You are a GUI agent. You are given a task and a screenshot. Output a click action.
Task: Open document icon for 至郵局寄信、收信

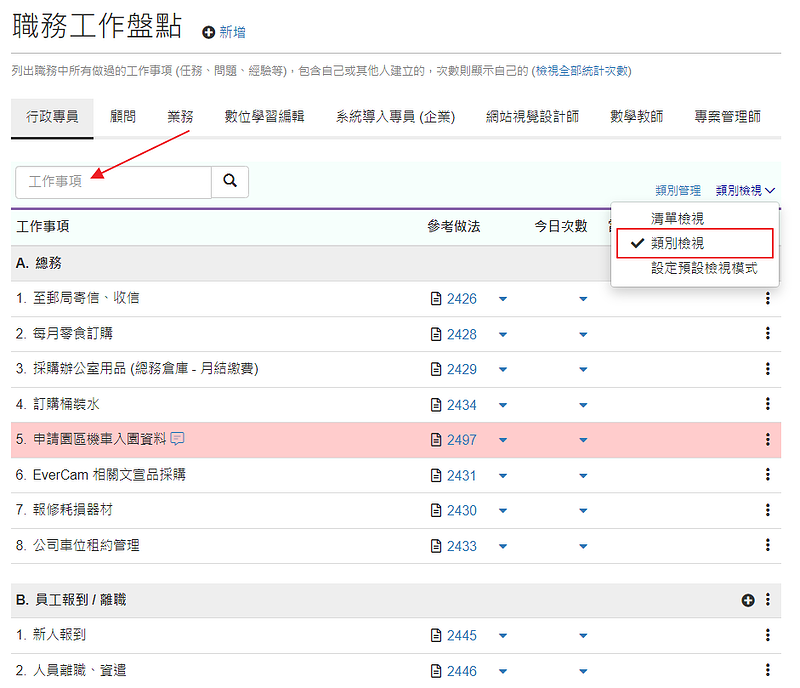(436, 299)
